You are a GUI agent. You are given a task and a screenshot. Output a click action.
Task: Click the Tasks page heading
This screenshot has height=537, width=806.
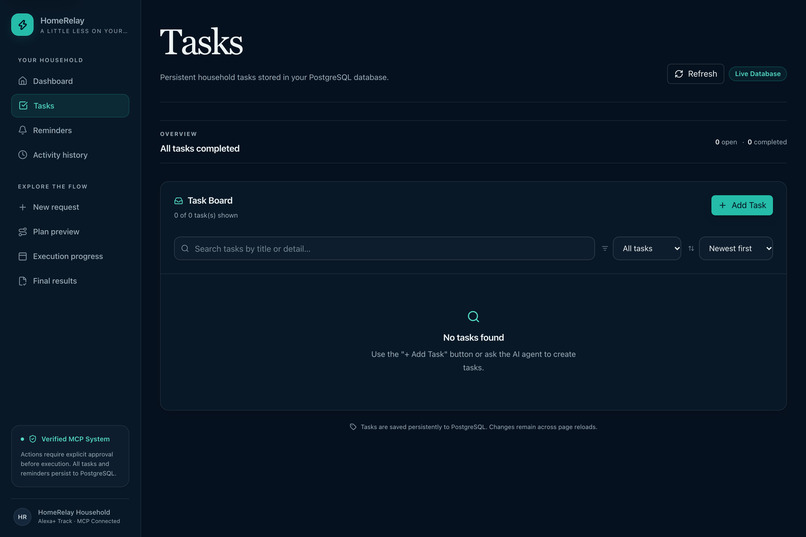click(x=202, y=42)
